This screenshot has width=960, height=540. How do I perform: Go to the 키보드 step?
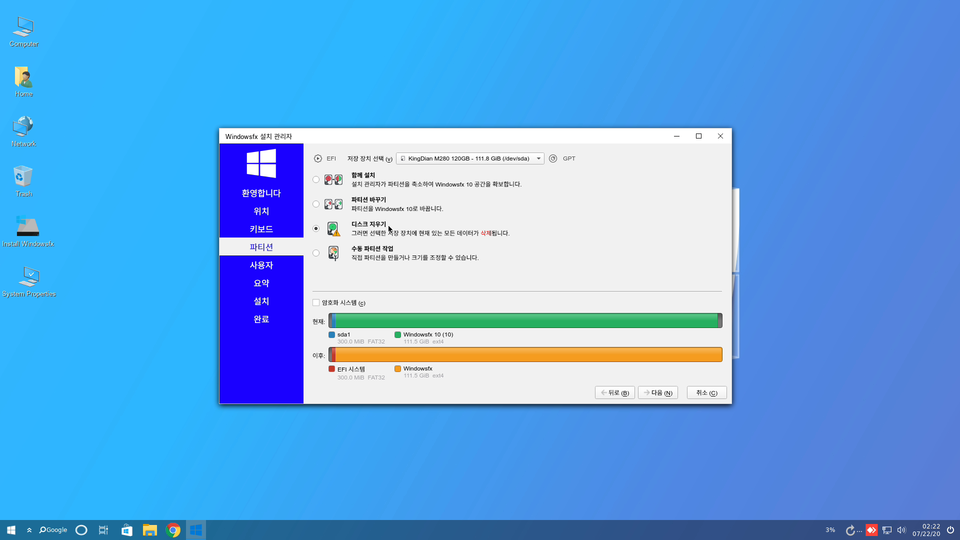[261, 229]
